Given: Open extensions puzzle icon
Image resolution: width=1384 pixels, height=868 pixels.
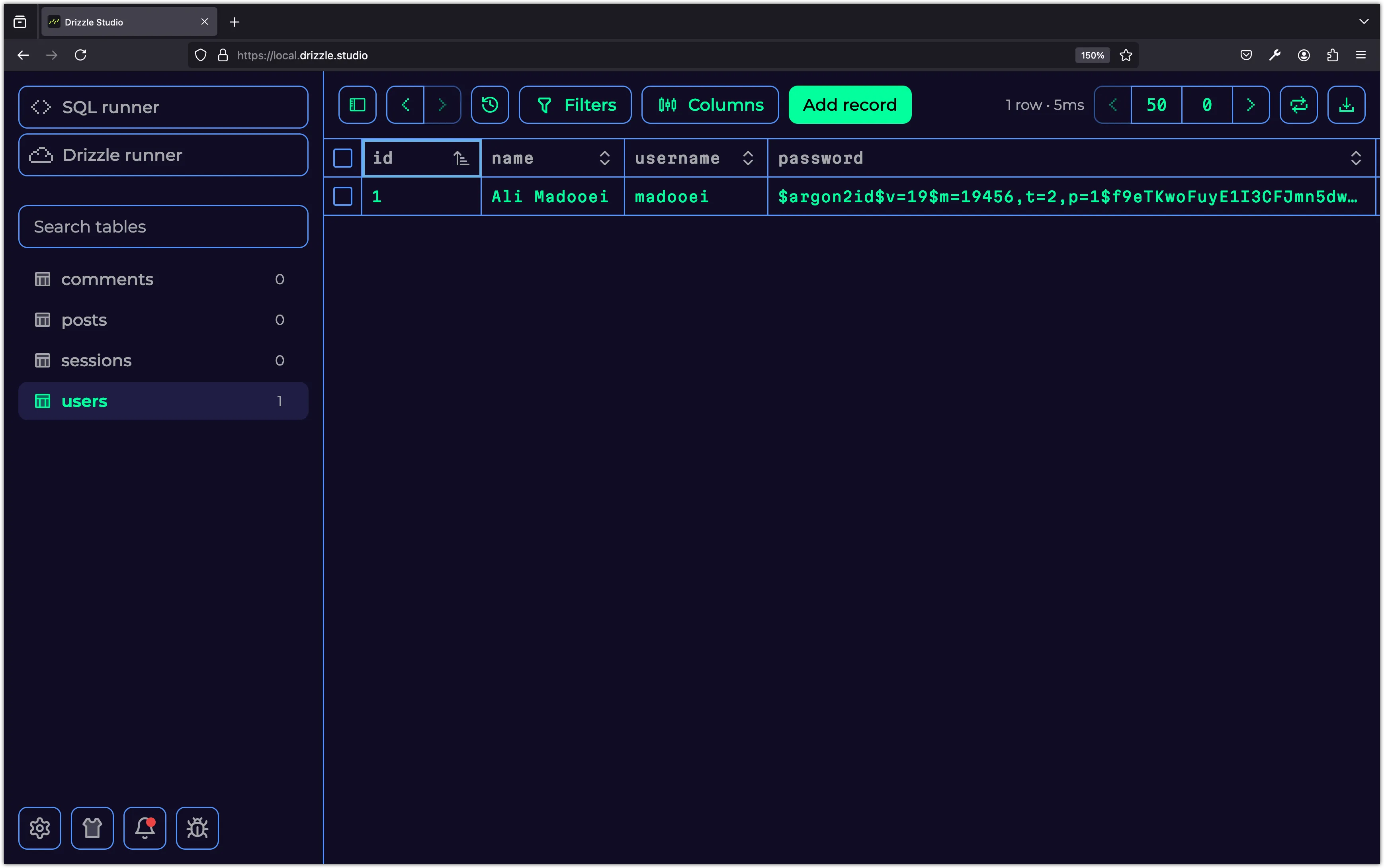Looking at the screenshot, I should [1332, 55].
